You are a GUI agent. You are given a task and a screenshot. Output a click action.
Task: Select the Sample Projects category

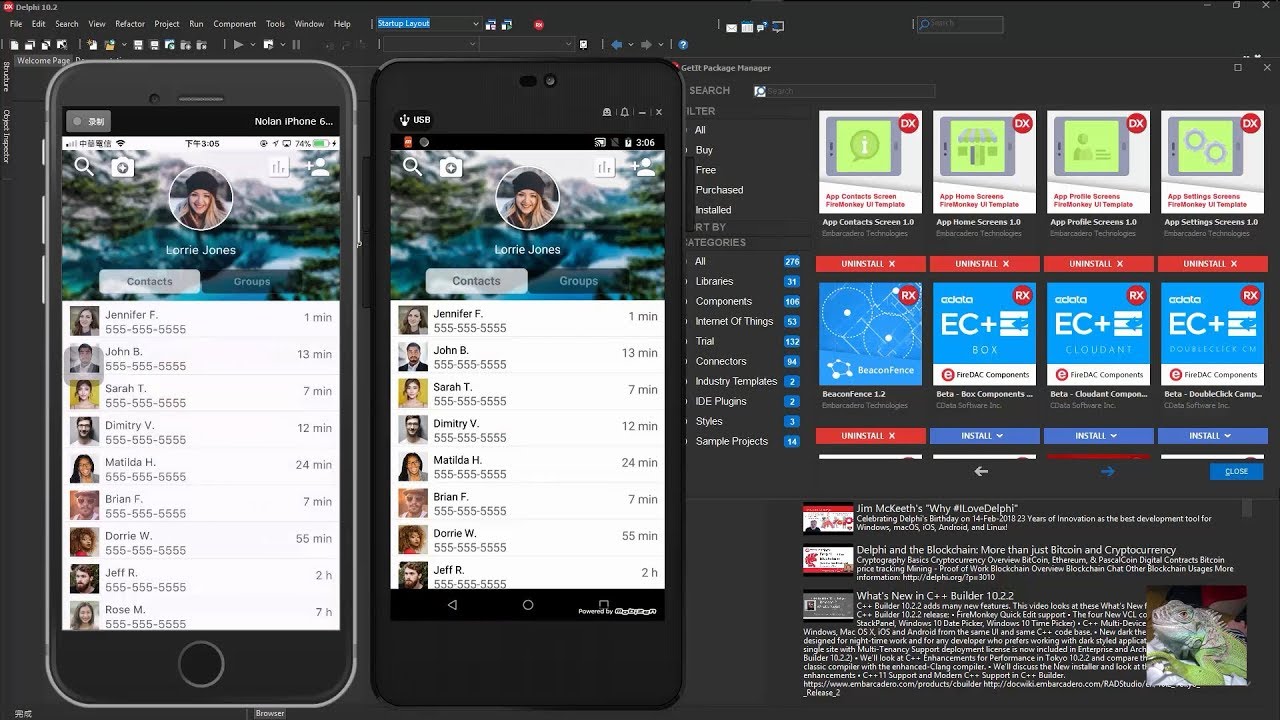coord(732,441)
